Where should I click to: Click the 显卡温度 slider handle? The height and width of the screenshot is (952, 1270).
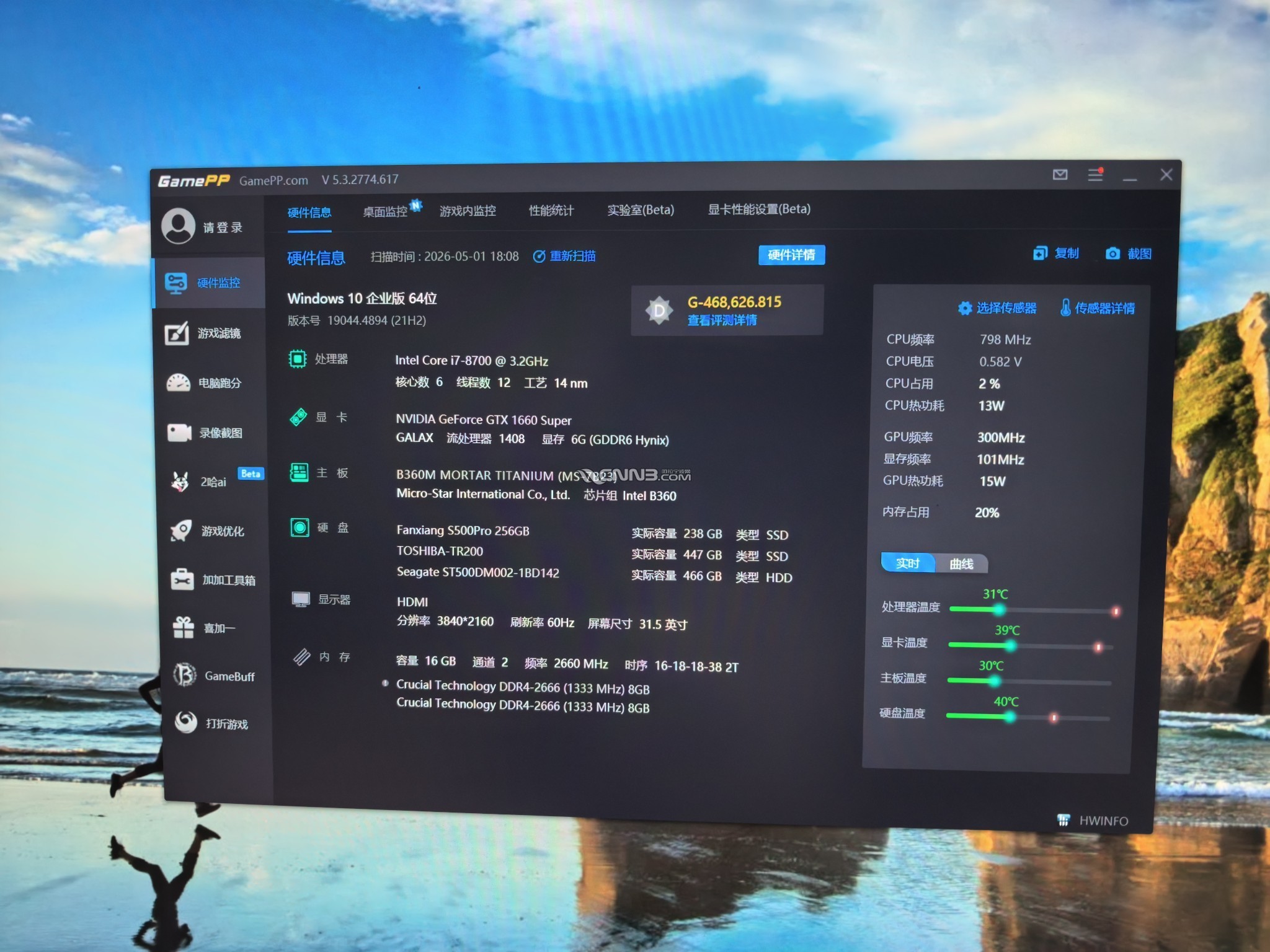1011,645
